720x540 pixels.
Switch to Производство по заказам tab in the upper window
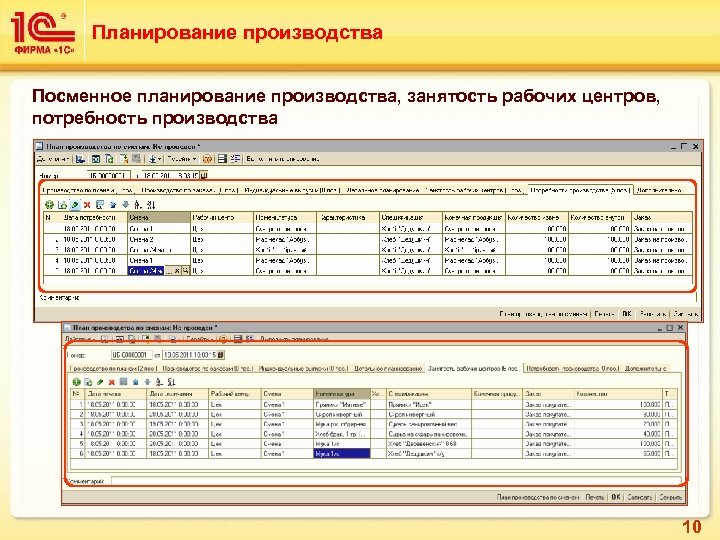(190, 190)
